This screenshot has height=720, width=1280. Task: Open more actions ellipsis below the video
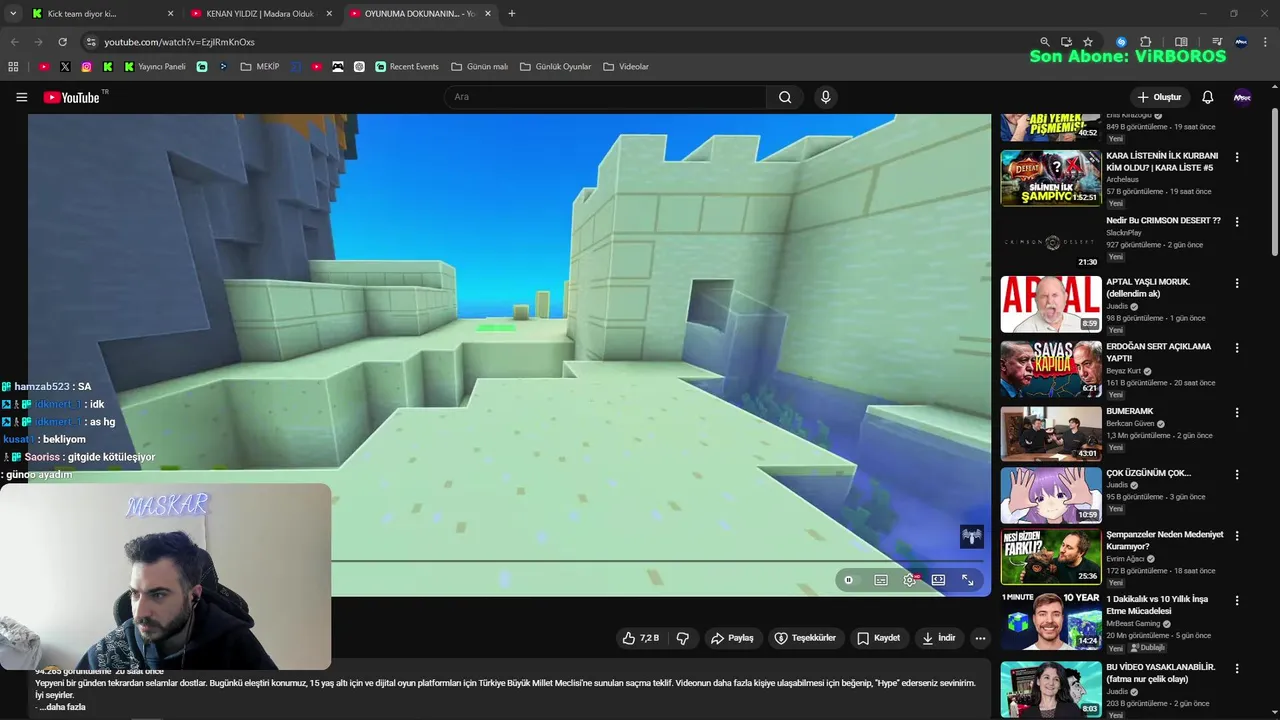[x=980, y=638]
